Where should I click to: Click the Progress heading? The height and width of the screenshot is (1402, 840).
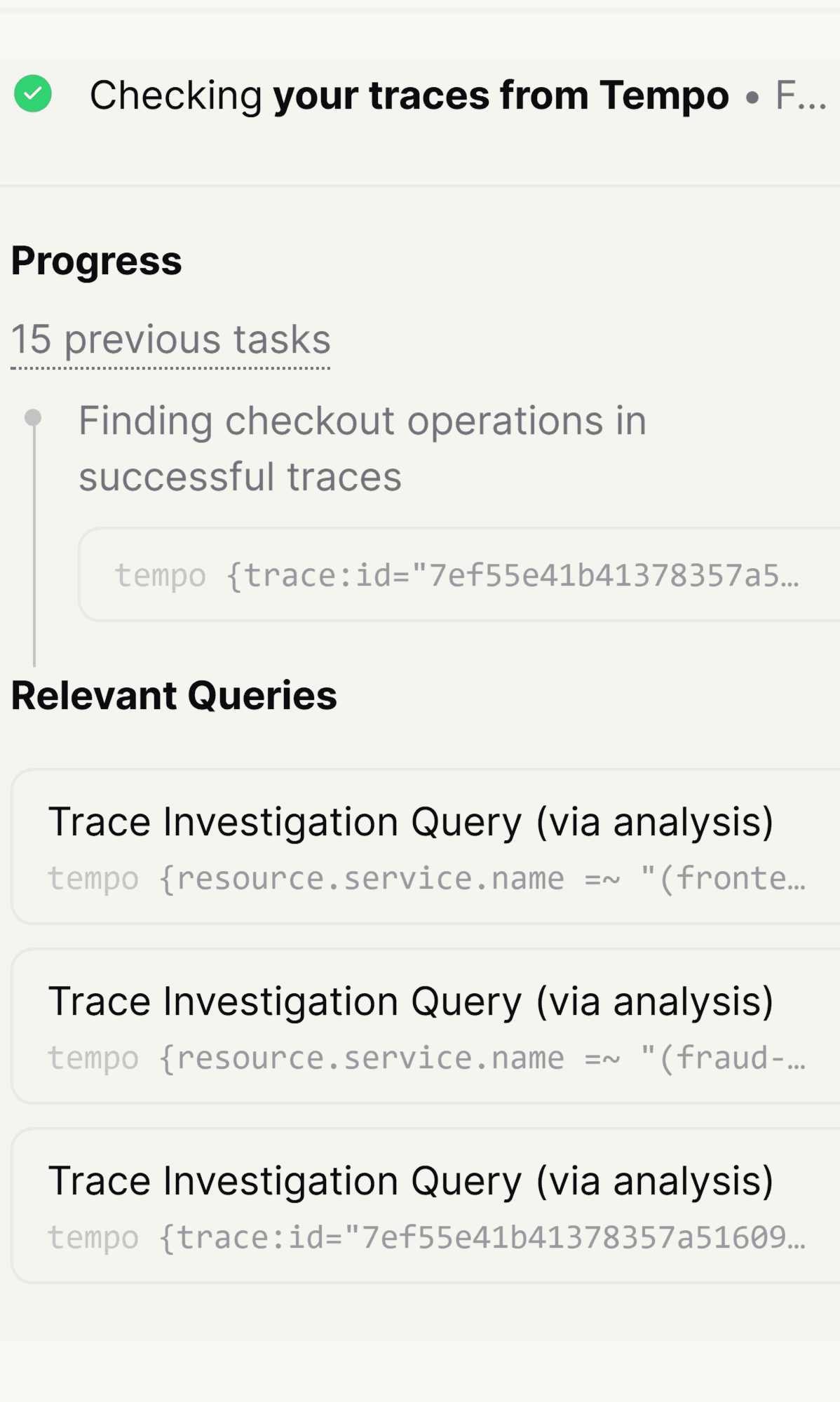pyautogui.click(x=97, y=259)
